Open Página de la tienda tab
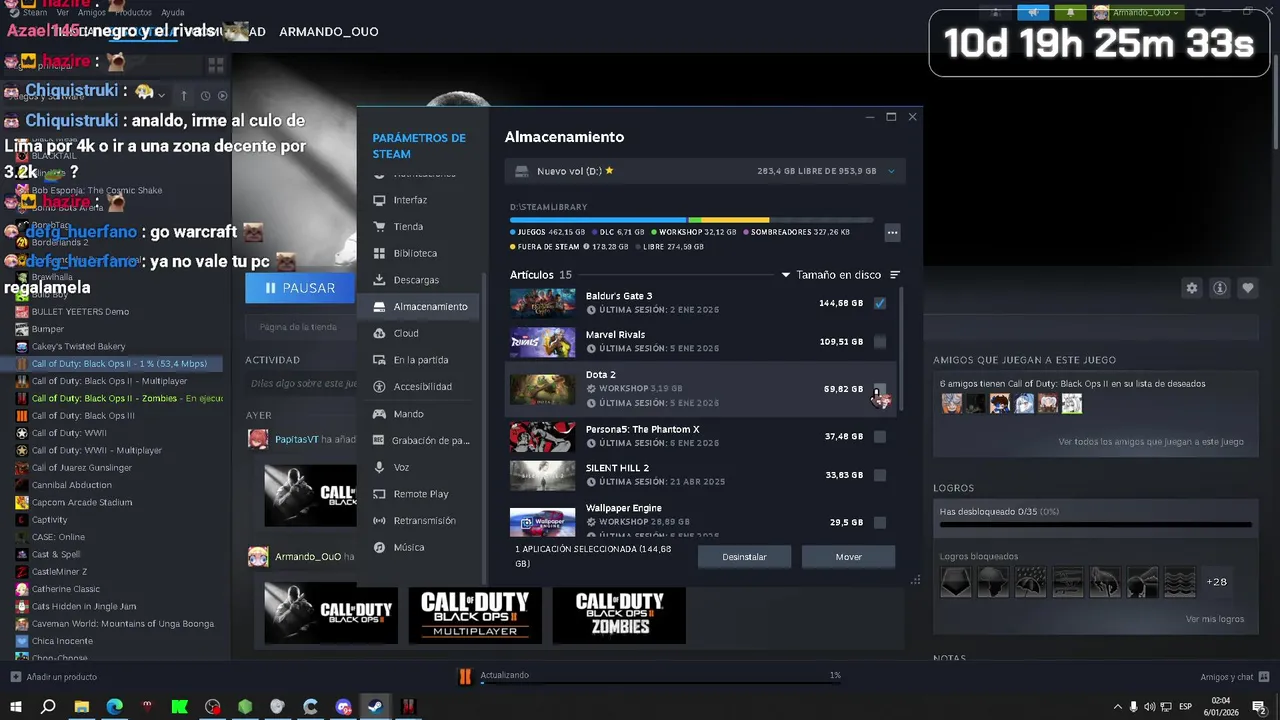The width and height of the screenshot is (1280, 720). click(x=298, y=327)
